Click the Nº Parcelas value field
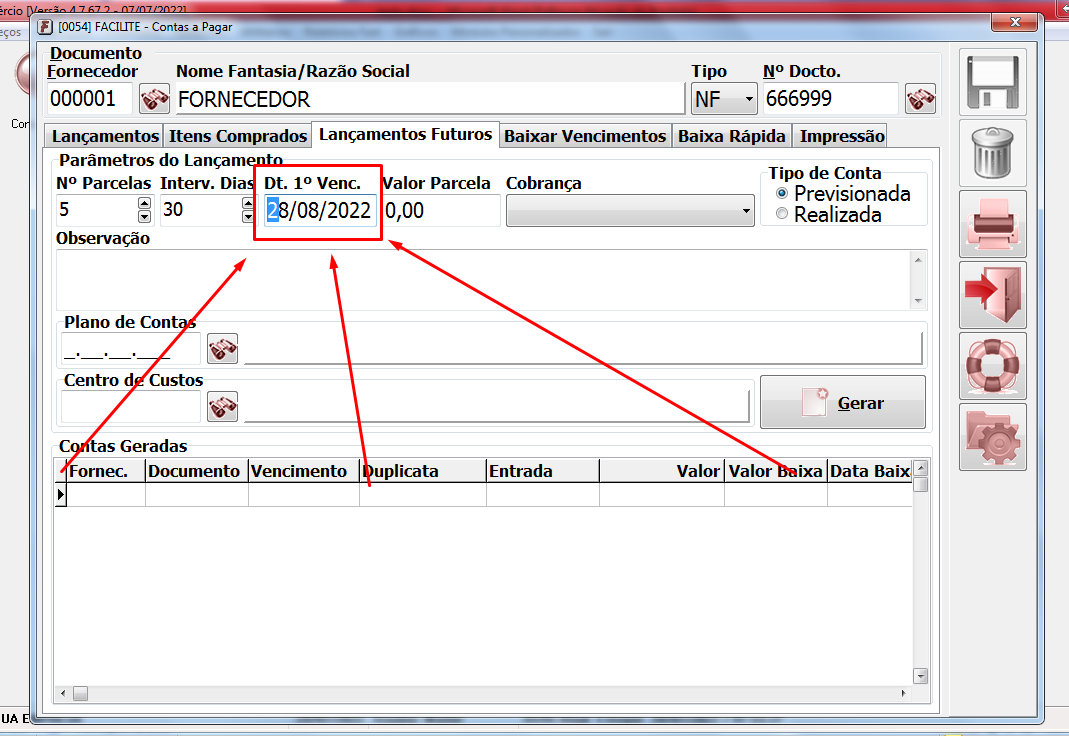Screen dimensions: 1069x736 [x=97, y=210]
